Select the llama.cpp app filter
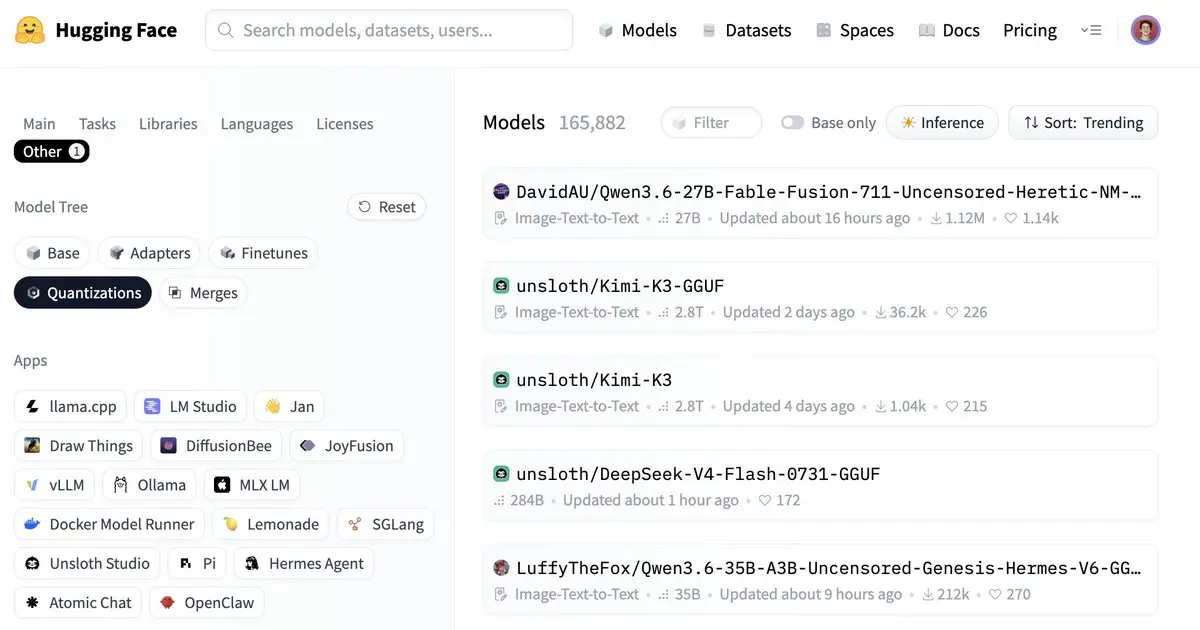The image size is (1200, 630). tap(71, 406)
